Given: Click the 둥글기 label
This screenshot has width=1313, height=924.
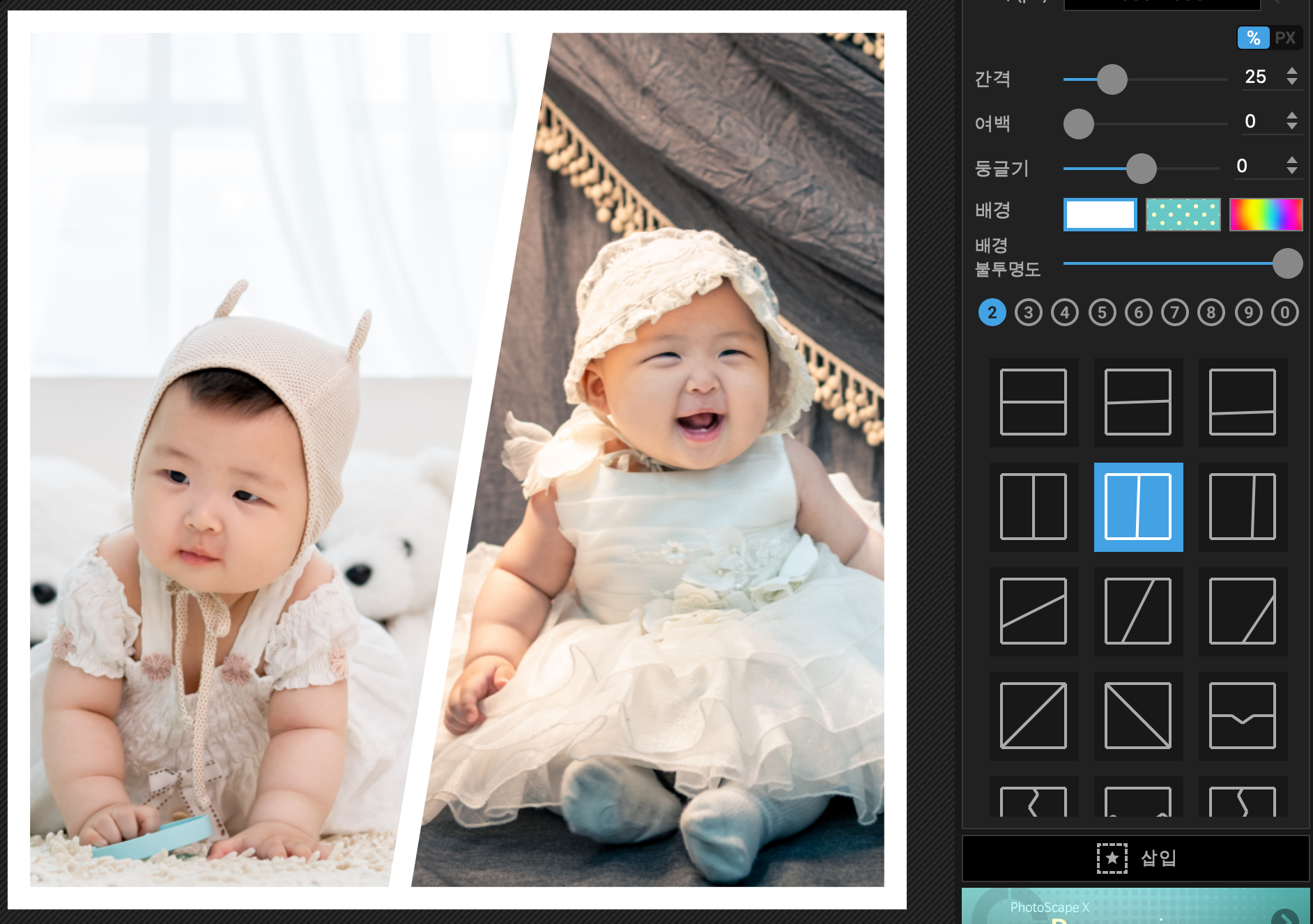Looking at the screenshot, I should tap(1001, 168).
